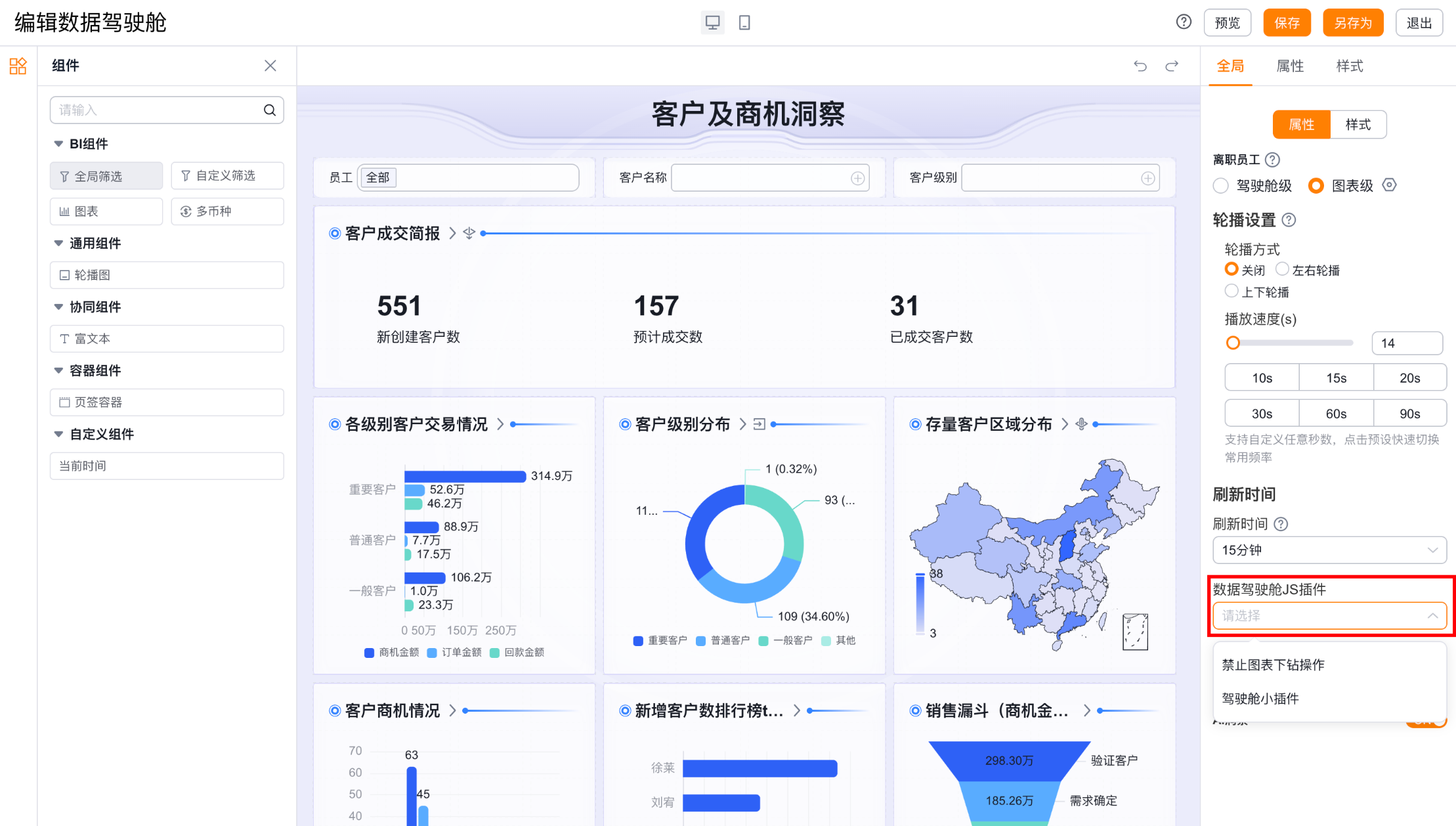Click help icon beside 刷新时间
1456x826 pixels.
tap(1281, 524)
